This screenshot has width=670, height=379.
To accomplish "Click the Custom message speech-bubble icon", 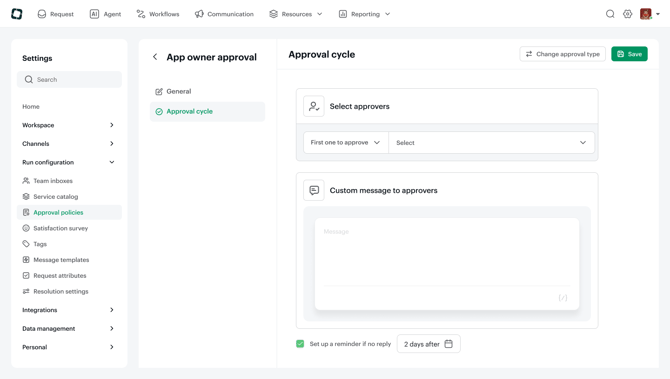I will coord(314,190).
